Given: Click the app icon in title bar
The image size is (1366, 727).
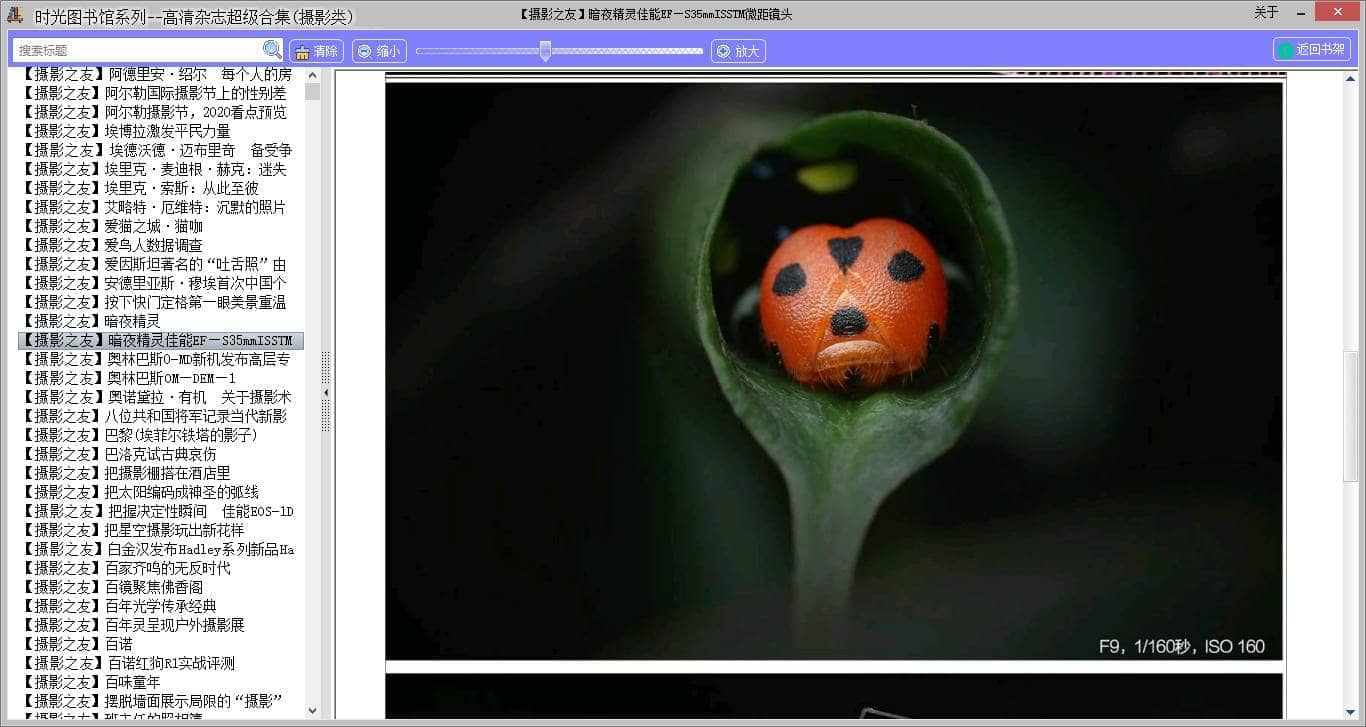Looking at the screenshot, I should (x=15, y=14).
